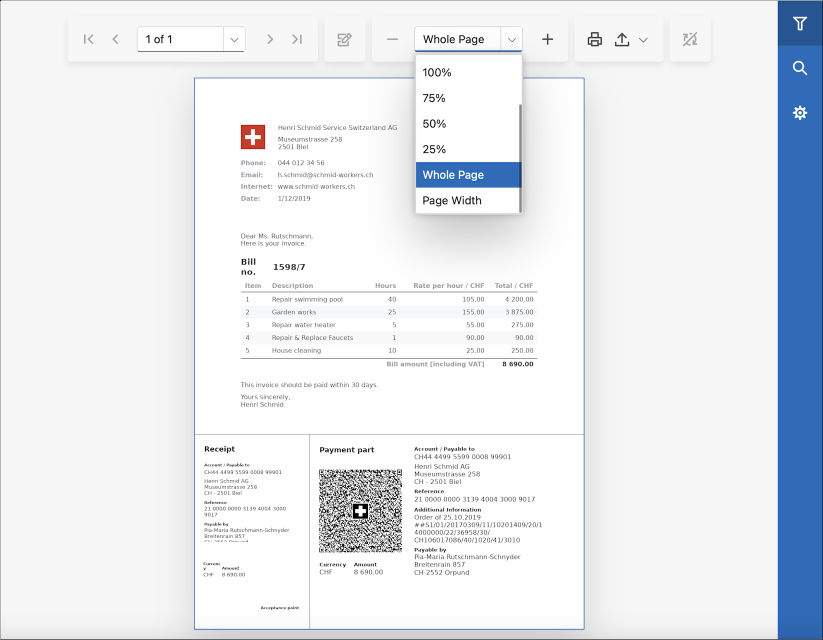The height and width of the screenshot is (640, 823).
Task: Open the annotation editing tool
Action: (344, 39)
